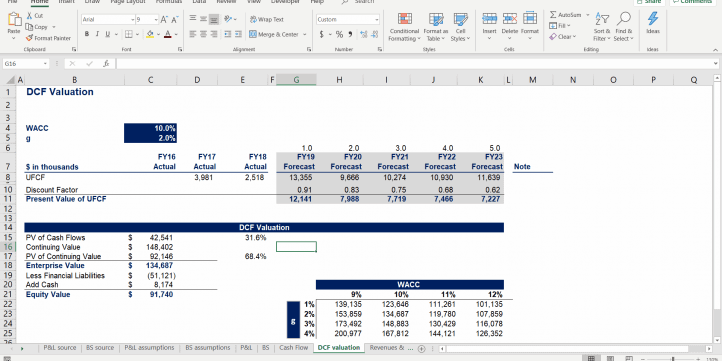
Task: Select the Sort & Filter icon
Action: pos(601,20)
